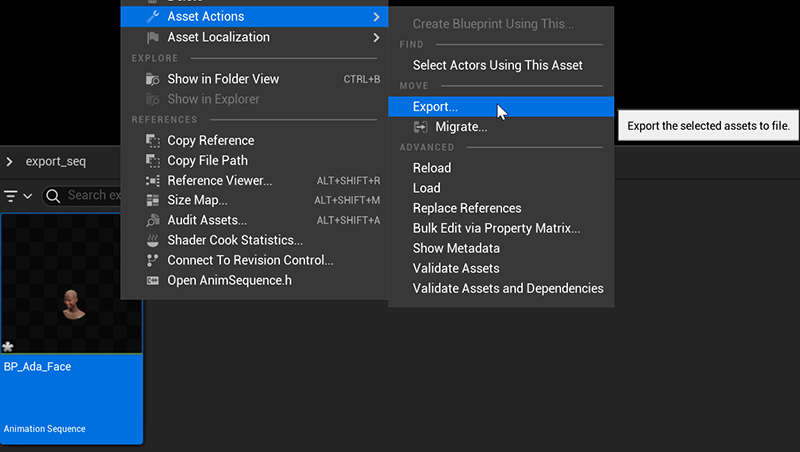Open Size Map...

click(254, 200)
